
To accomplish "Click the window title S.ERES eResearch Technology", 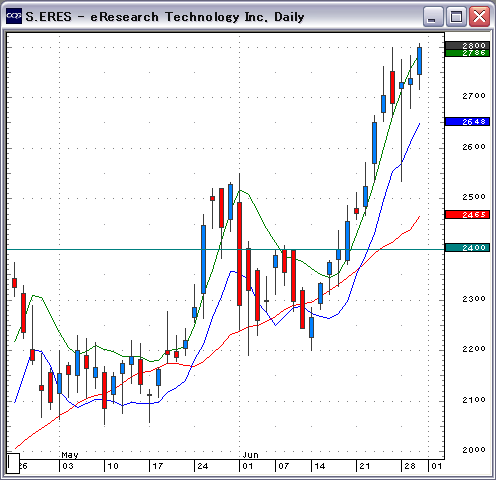I will point(165,17).
